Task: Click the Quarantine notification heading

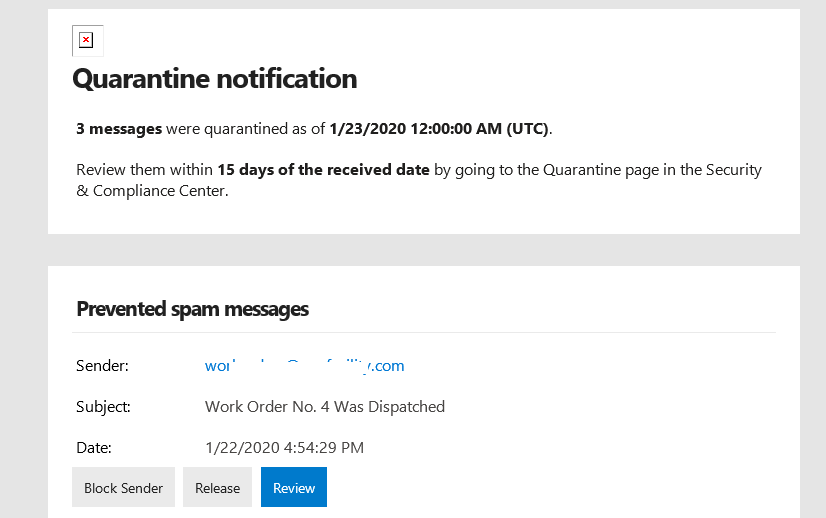Action: [x=214, y=78]
